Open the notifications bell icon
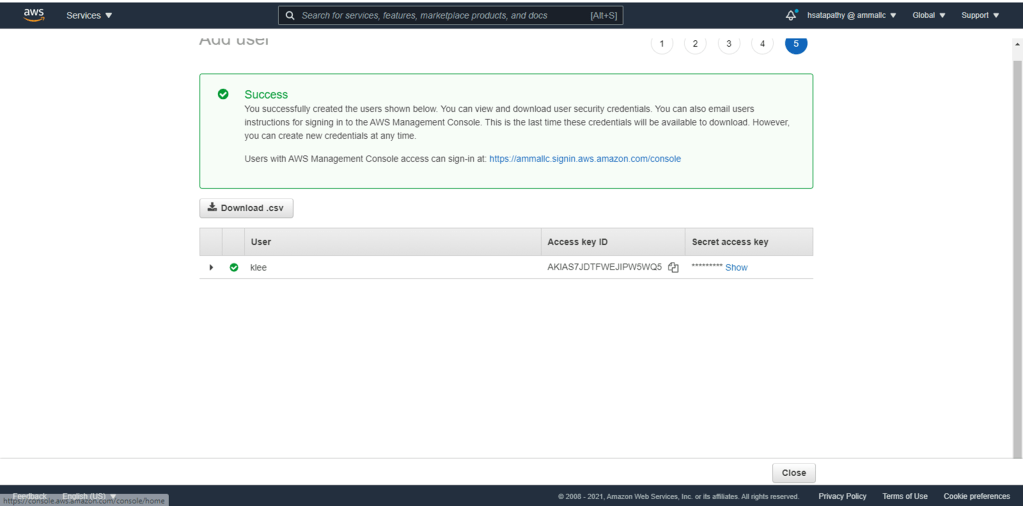The height and width of the screenshot is (506, 1023). [x=791, y=15]
